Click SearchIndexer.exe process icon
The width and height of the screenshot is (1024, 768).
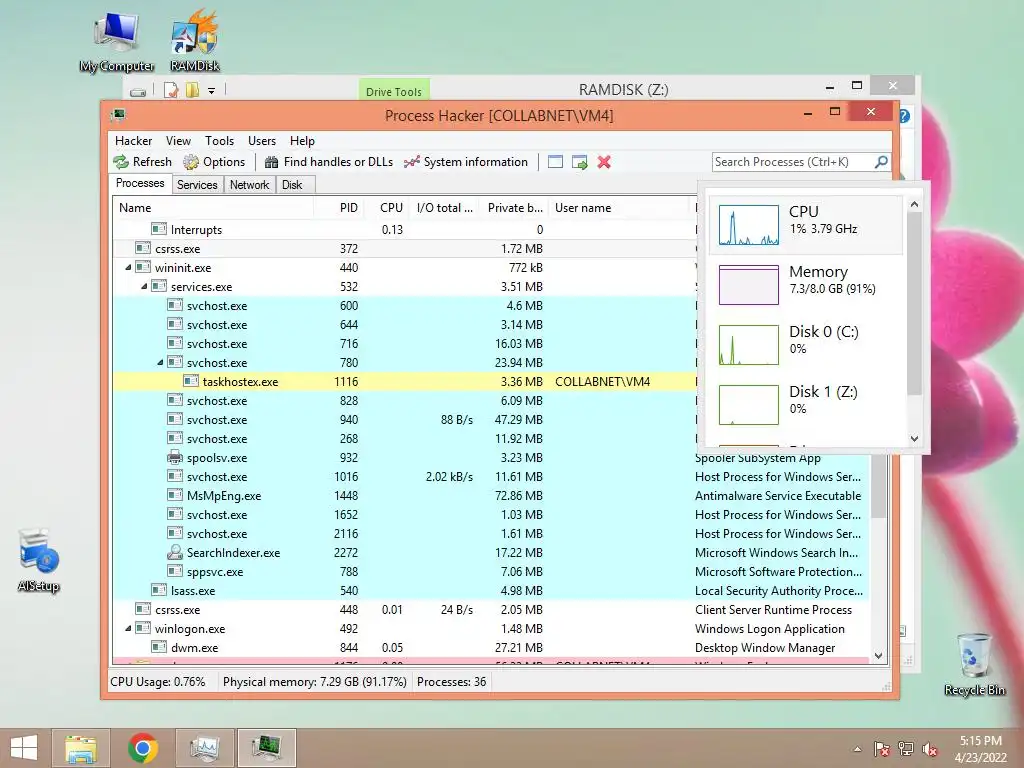click(174, 552)
